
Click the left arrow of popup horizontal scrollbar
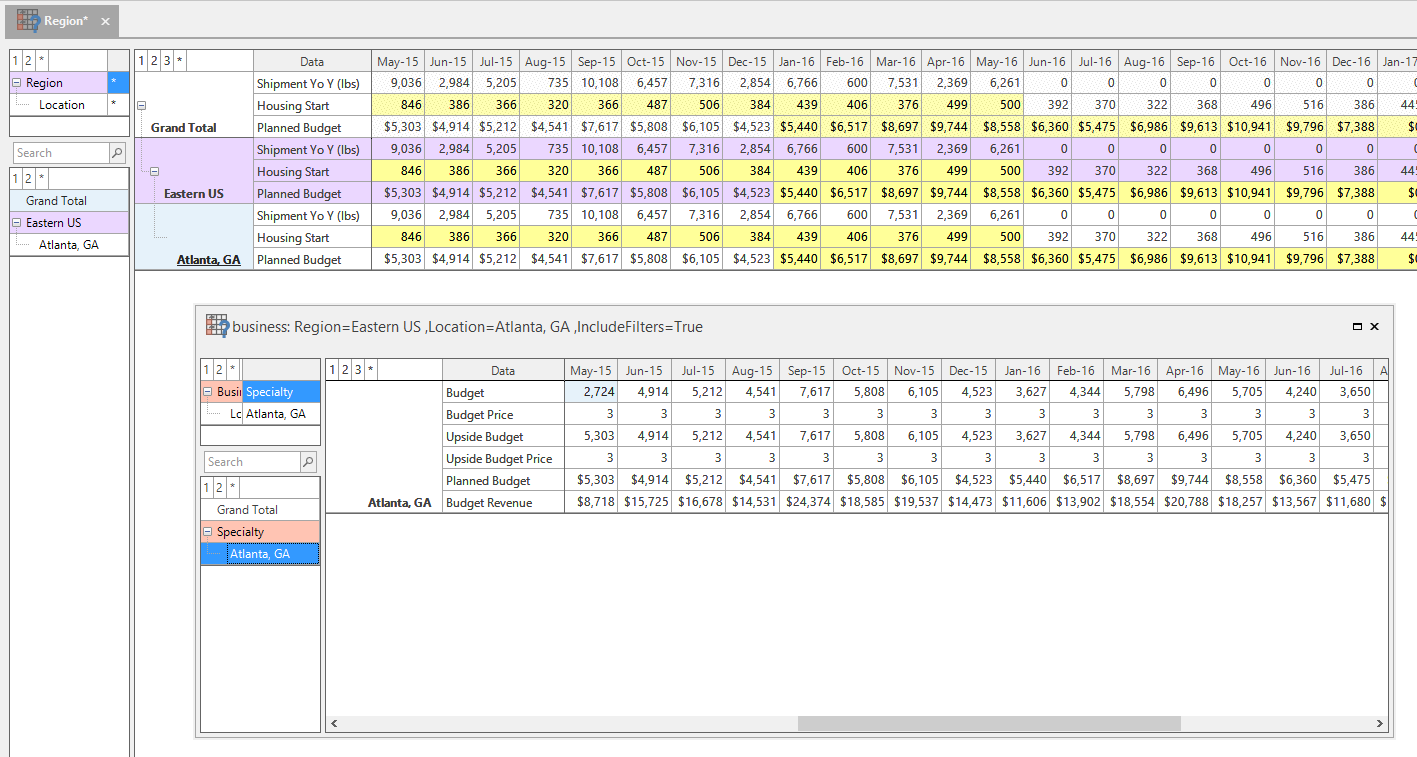tap(334, 723)
